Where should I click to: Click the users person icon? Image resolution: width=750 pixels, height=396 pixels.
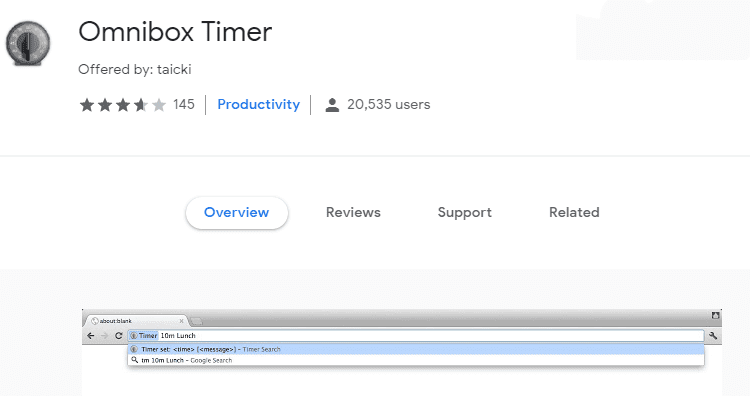click(332, 105)
